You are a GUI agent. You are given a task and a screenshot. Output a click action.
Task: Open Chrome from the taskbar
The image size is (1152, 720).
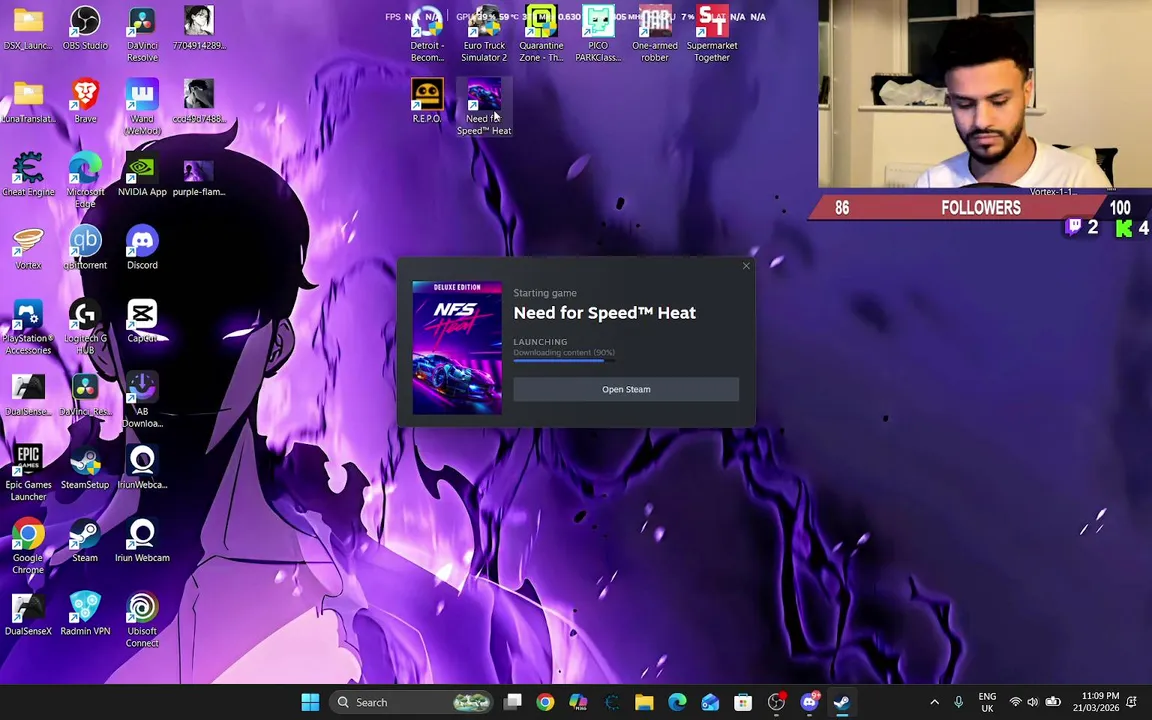click(545, 702)
